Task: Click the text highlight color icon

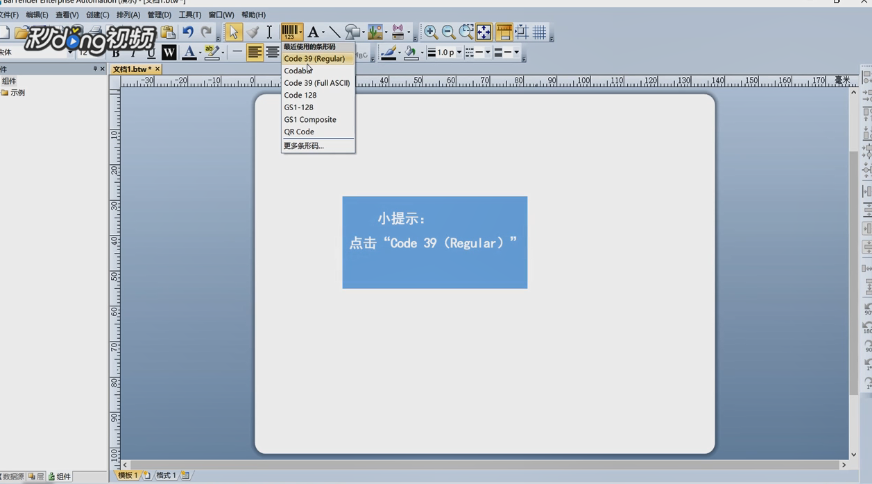Action: coord(211,52)
